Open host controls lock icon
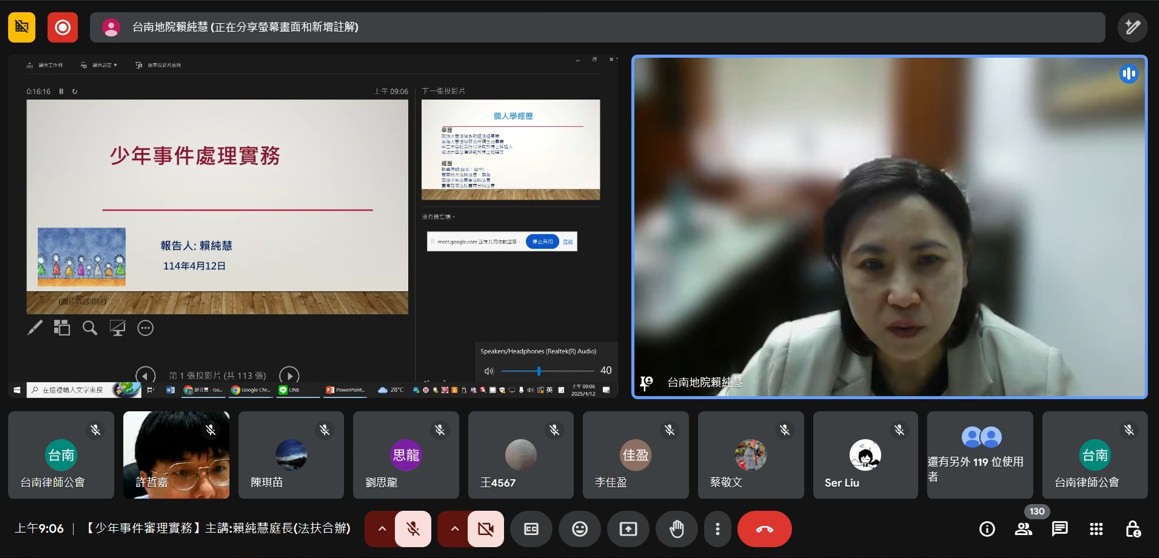The image size is (1159, 558). point(1132,529)
